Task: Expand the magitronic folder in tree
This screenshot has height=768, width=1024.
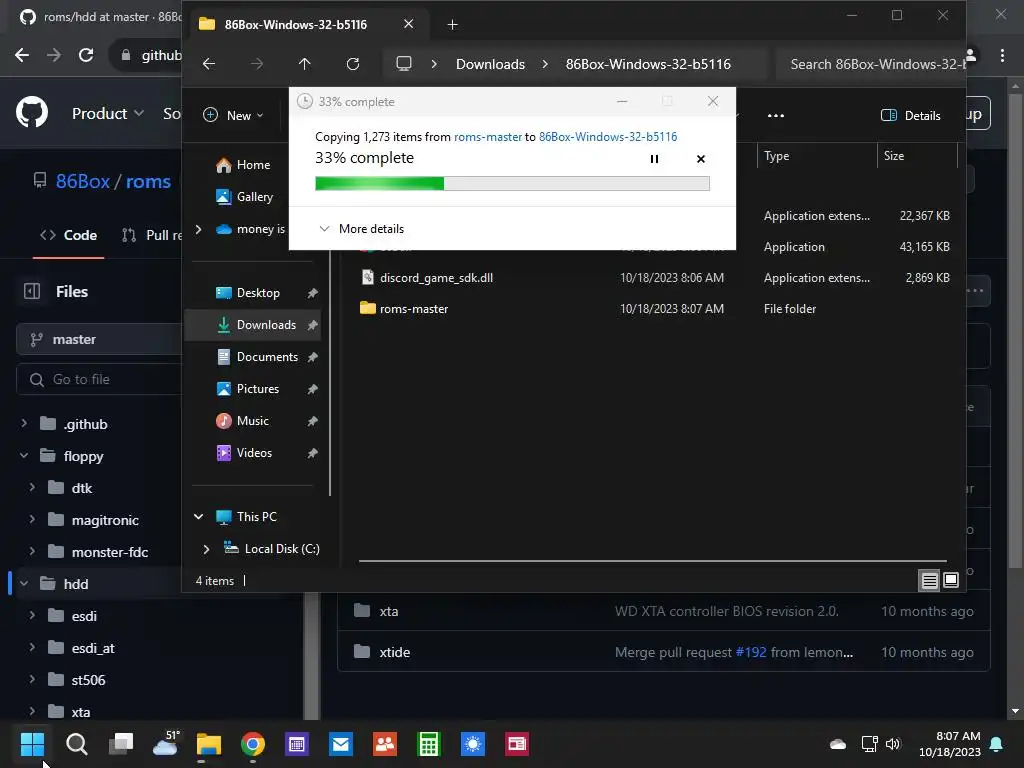Action: click(x=32, y=520)
